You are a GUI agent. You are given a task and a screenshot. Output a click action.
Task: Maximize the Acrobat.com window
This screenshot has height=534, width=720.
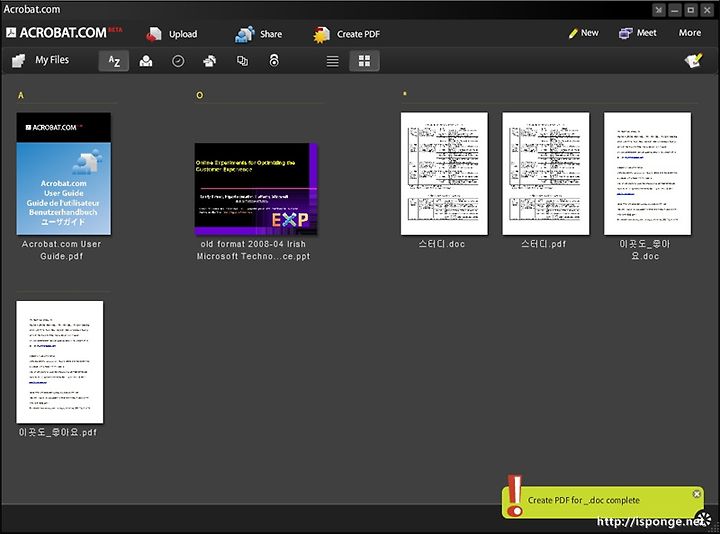691,10
